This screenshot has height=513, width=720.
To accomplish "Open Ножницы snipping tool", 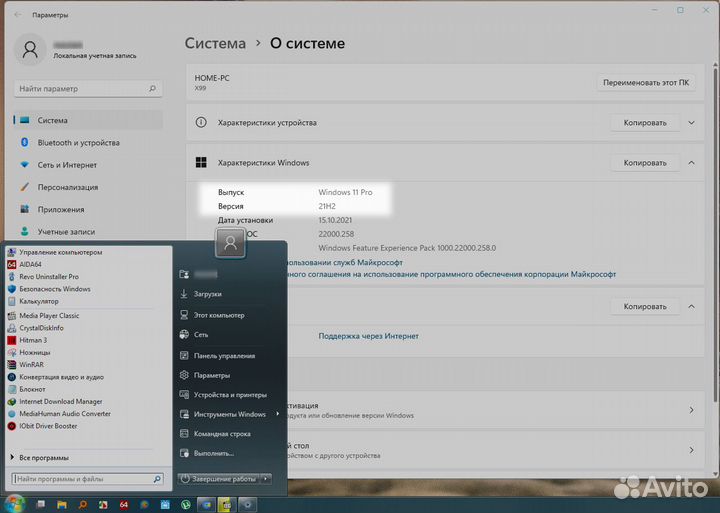I will [x=29, y=353].
